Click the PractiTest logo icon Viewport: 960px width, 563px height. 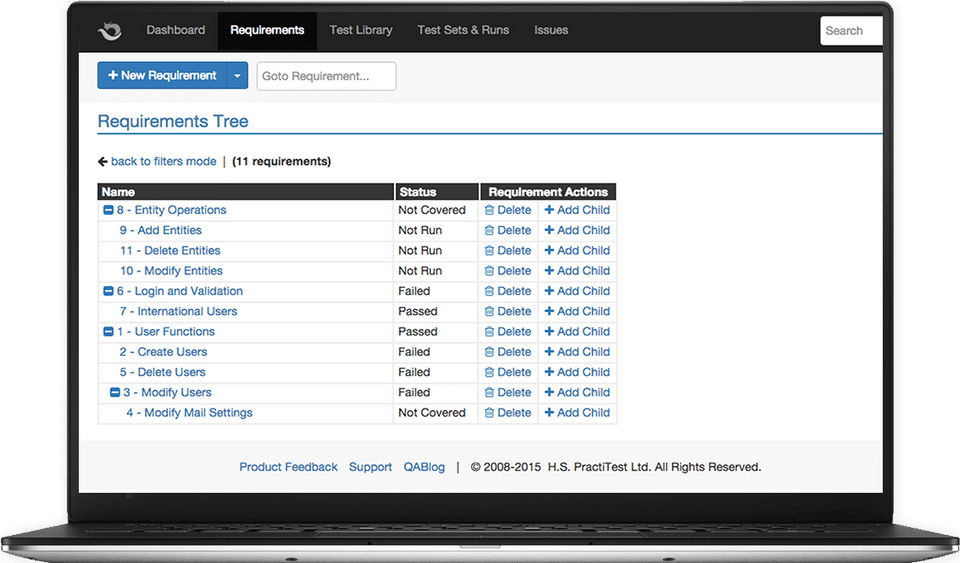coord(110,30)
